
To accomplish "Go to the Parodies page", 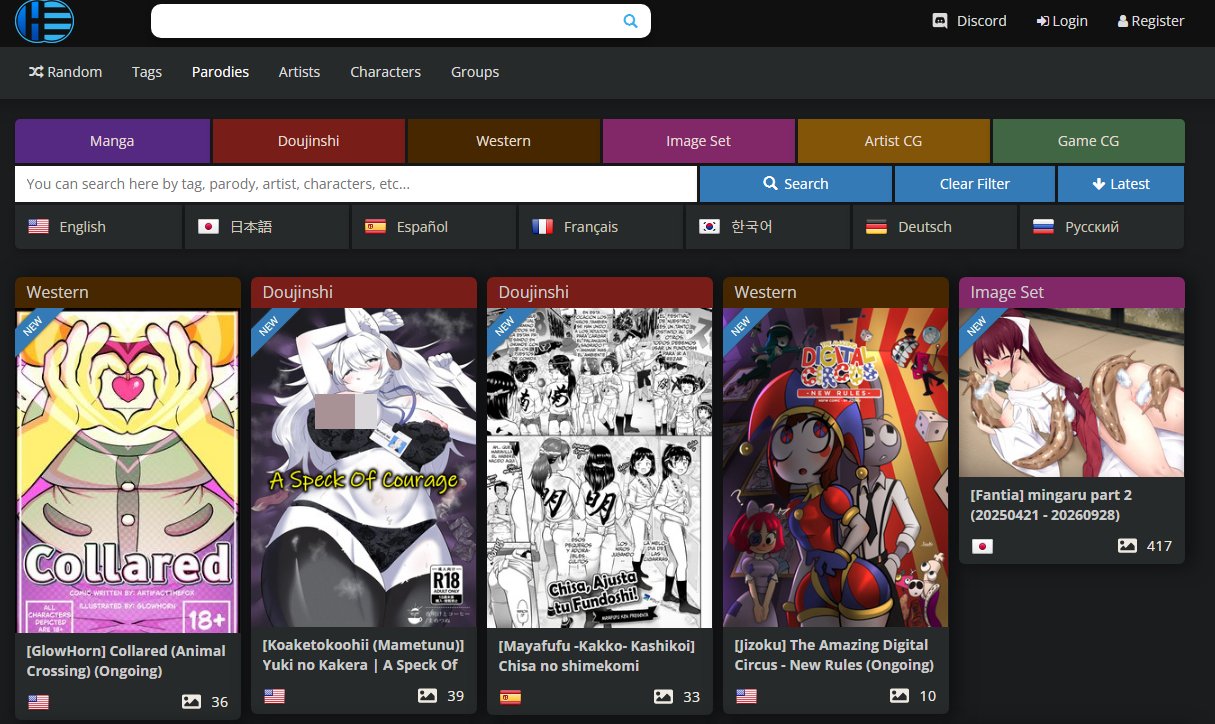I will 221,72.
